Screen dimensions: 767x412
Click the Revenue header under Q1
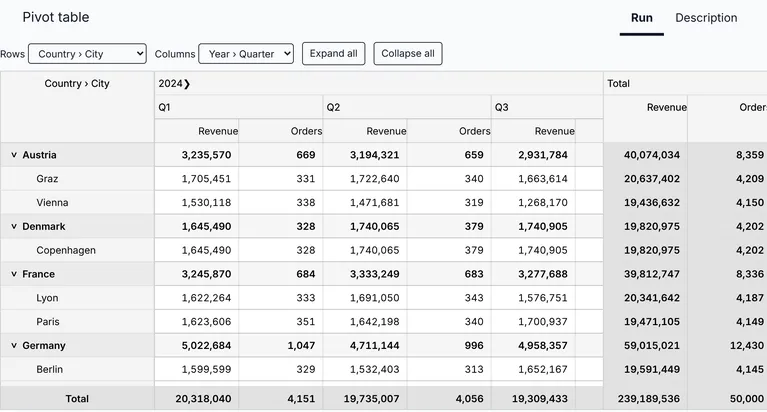[x=197, y=131]
